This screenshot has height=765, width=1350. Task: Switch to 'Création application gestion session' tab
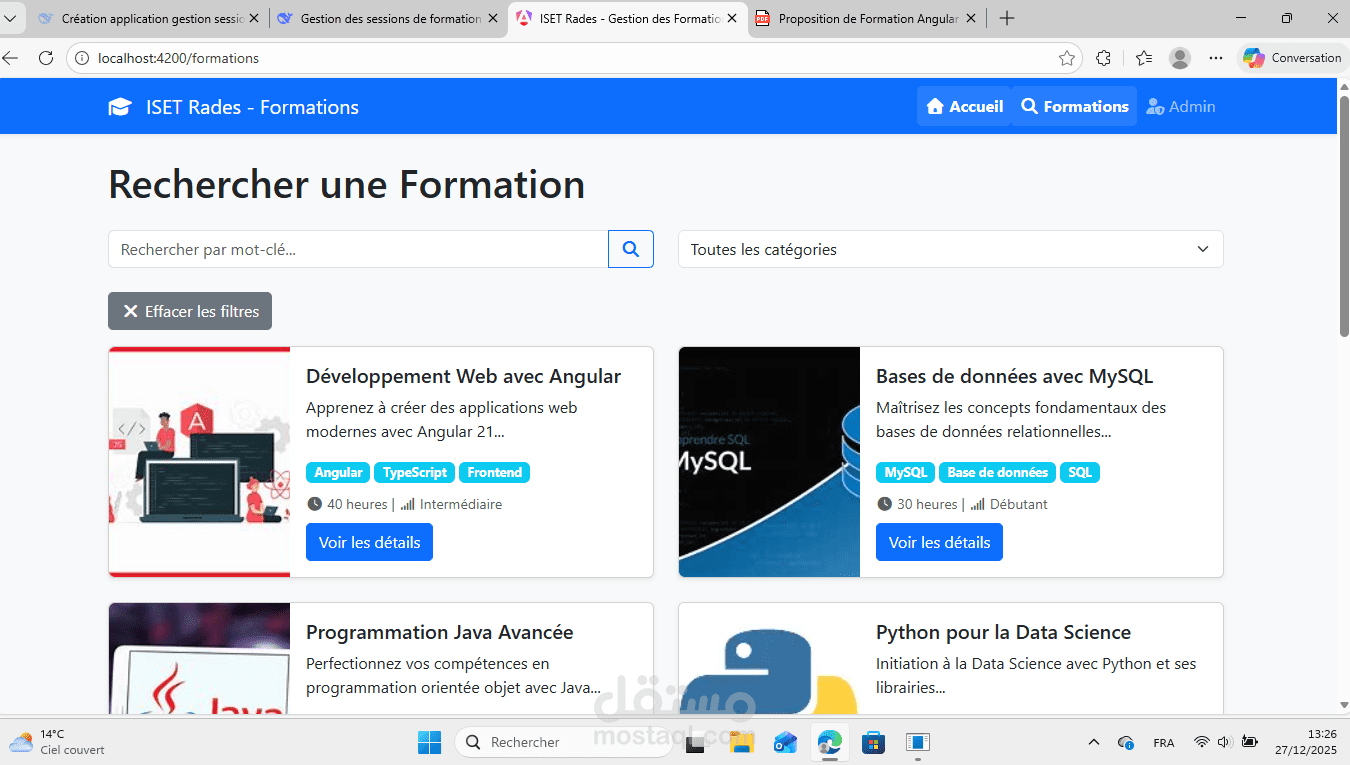point(148,18)
